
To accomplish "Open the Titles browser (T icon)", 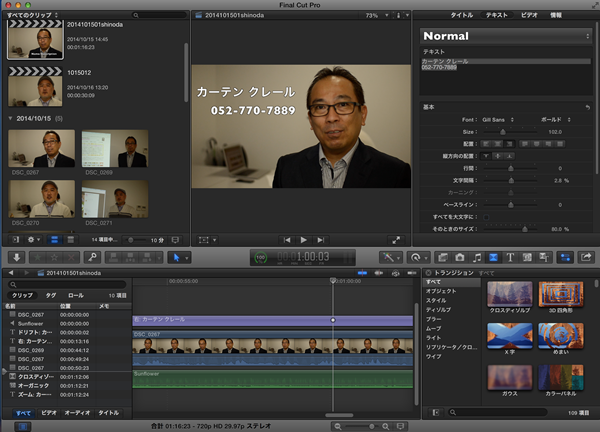I will point(510,257).
